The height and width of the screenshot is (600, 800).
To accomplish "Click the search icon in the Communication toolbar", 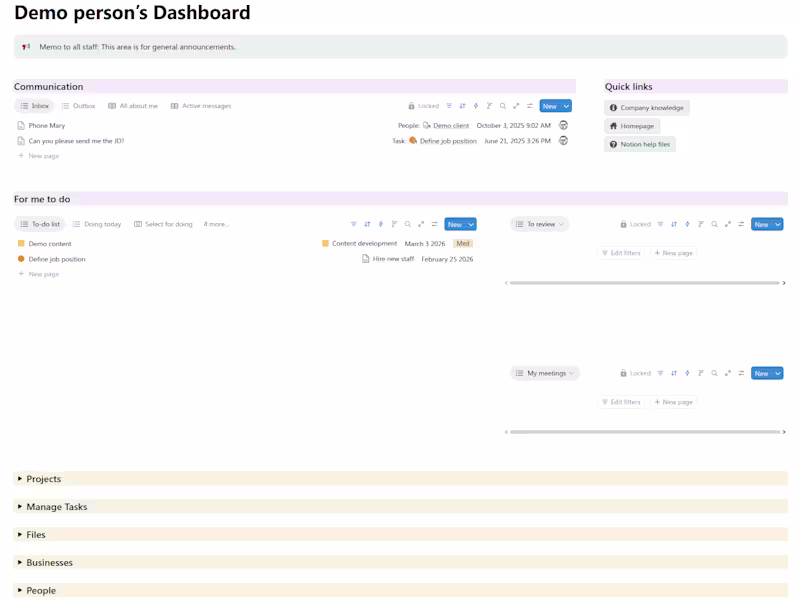I will click(503, 106).
